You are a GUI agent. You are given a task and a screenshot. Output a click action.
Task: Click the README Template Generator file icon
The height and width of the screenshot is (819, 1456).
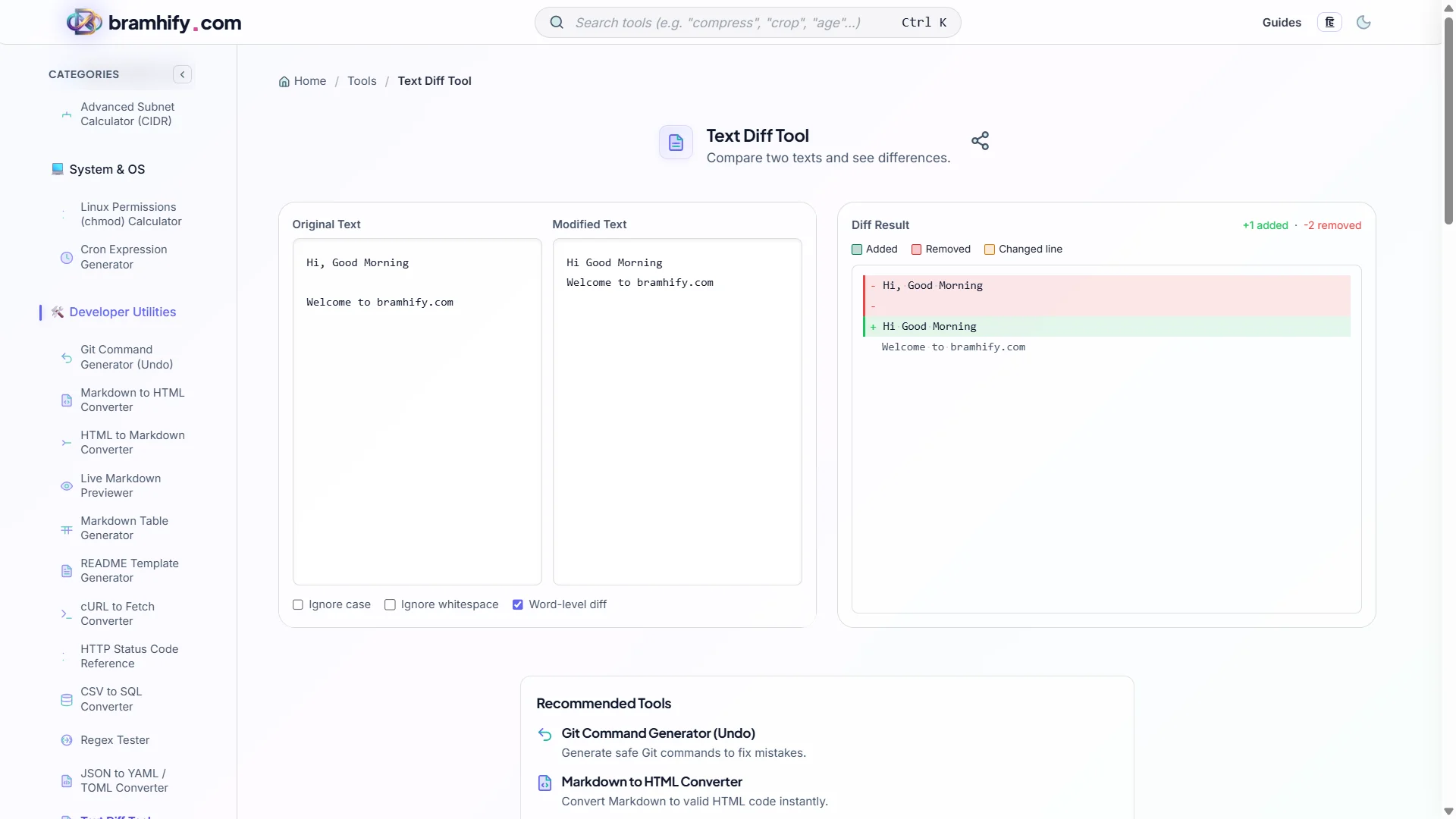click(67, 571)
